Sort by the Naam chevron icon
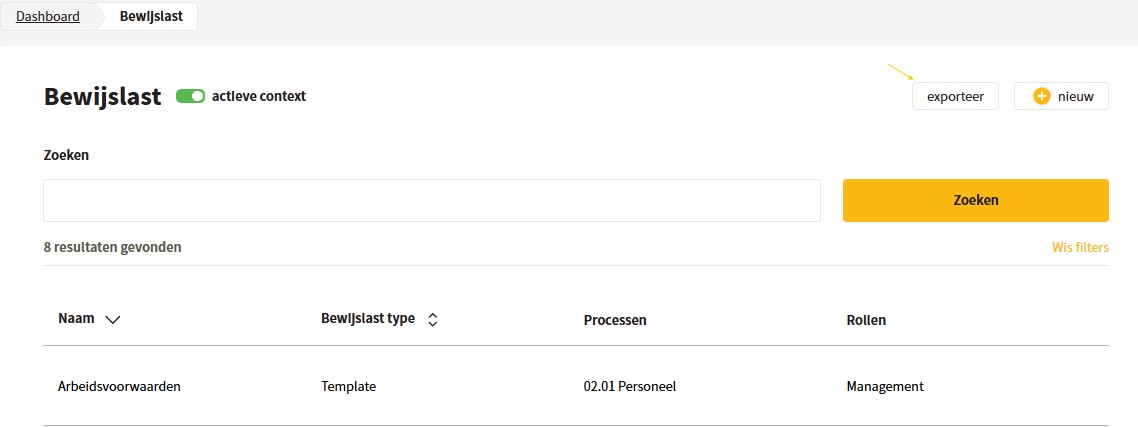The width and height of the screenshot is (1138, 427). click(112, 320)
